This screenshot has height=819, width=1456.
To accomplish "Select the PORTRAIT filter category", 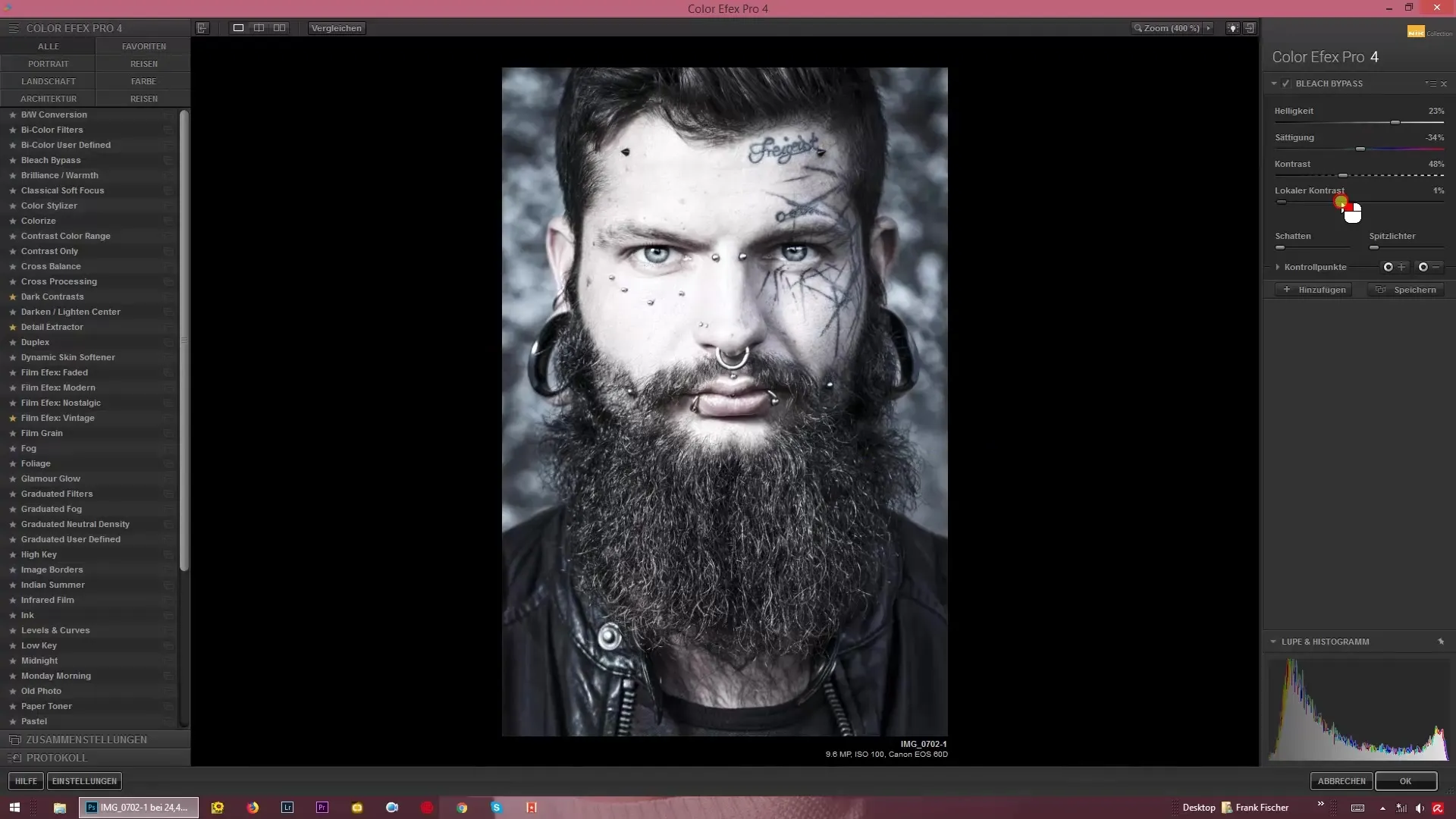I will (48, 64).
